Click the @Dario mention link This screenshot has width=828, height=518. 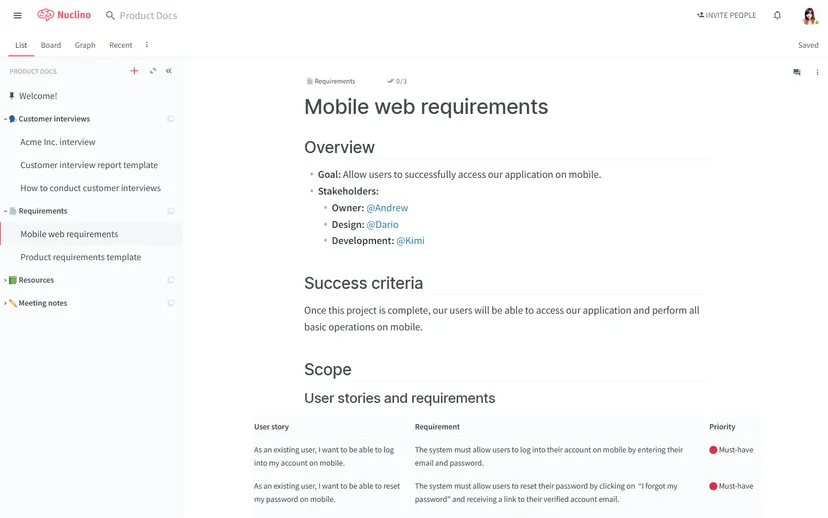[x=382, y=224]
